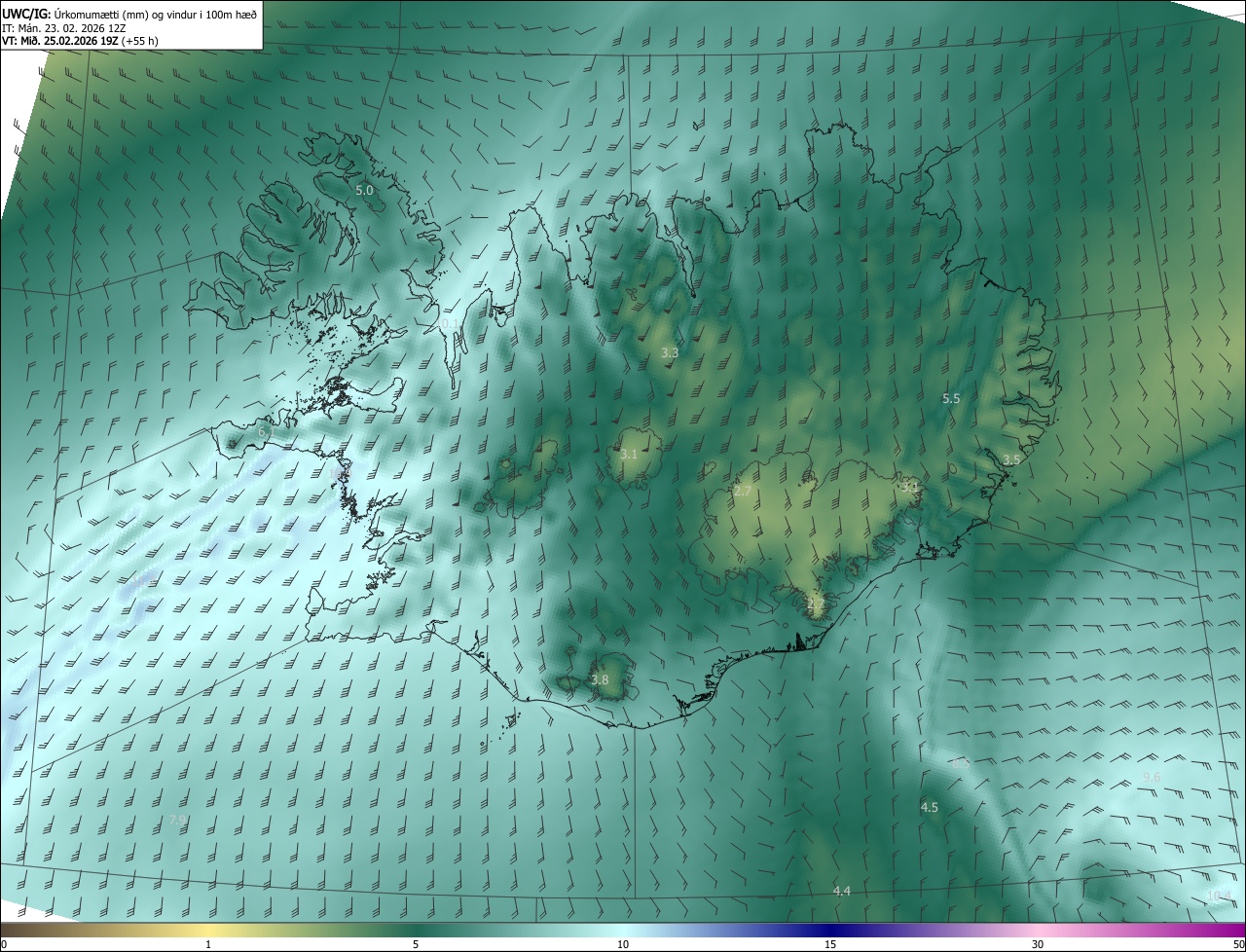Click the 3.5 value near the east coast
The height and width of the screenshot is (952, 1246).
[x=1011, y=459]
